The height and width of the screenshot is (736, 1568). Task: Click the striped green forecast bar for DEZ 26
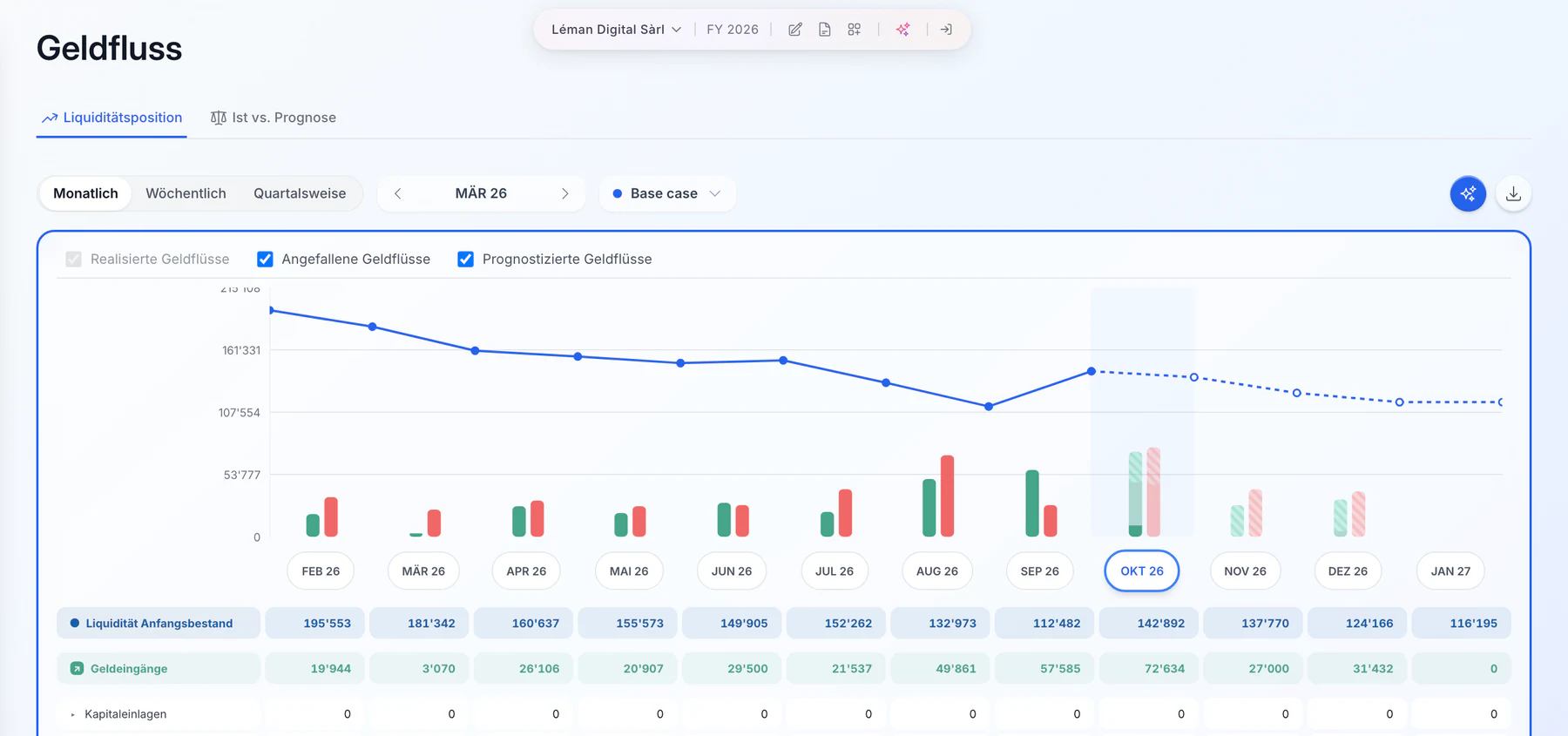click(x=1341, y=518)
